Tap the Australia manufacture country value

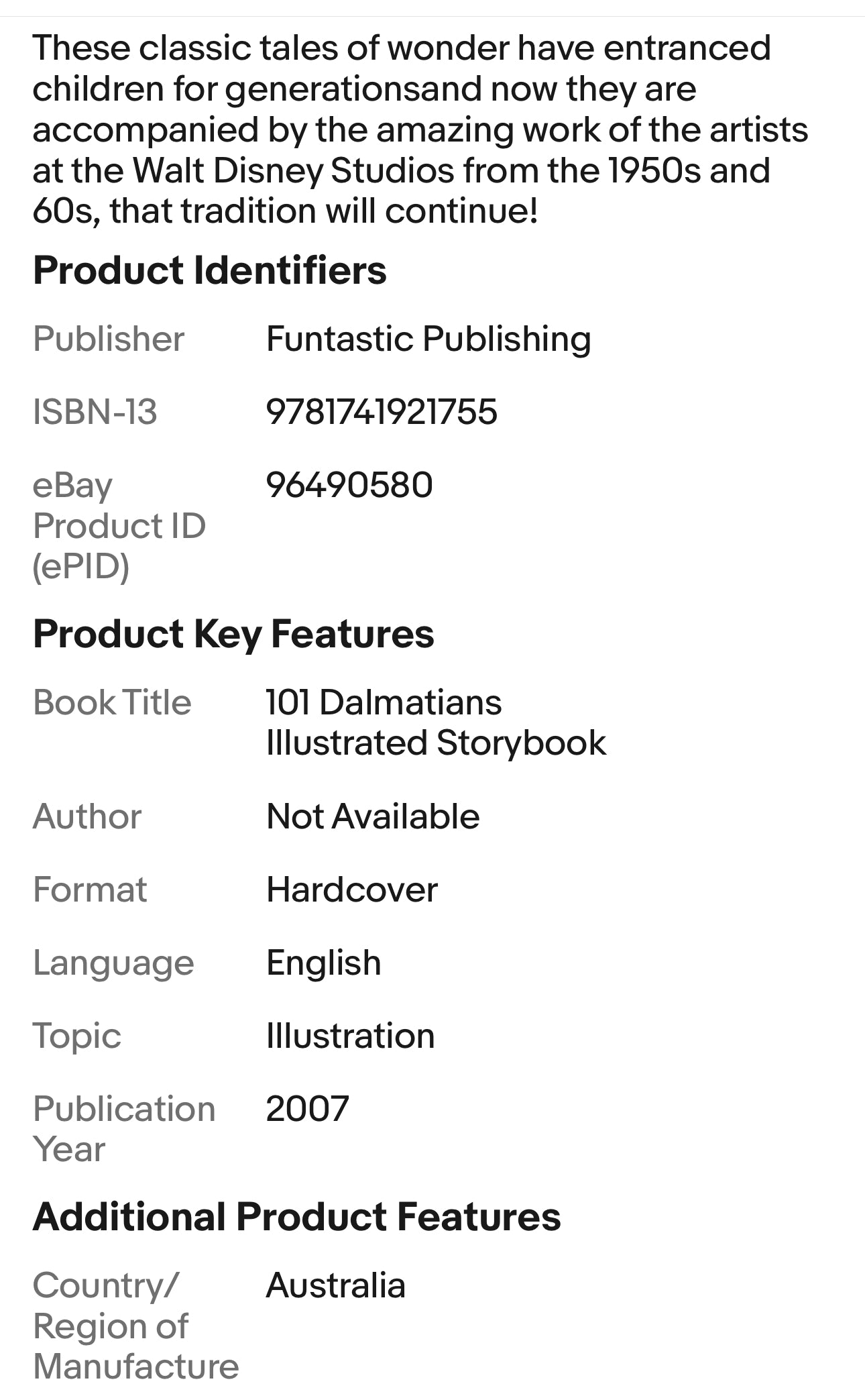(335, 1286)
